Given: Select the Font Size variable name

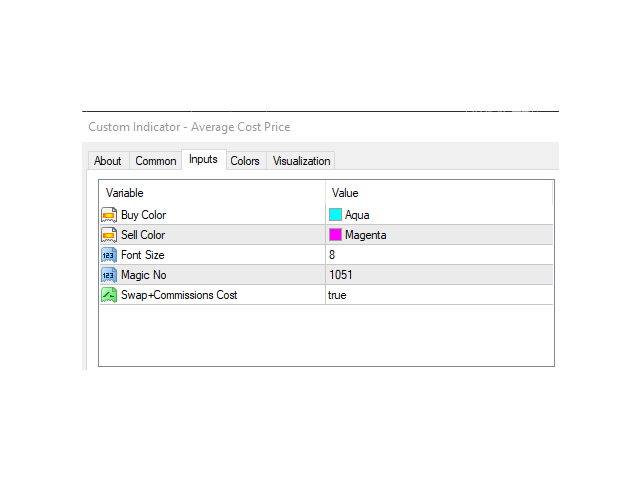Looking at the screenshot, I should tap(142, 255).
